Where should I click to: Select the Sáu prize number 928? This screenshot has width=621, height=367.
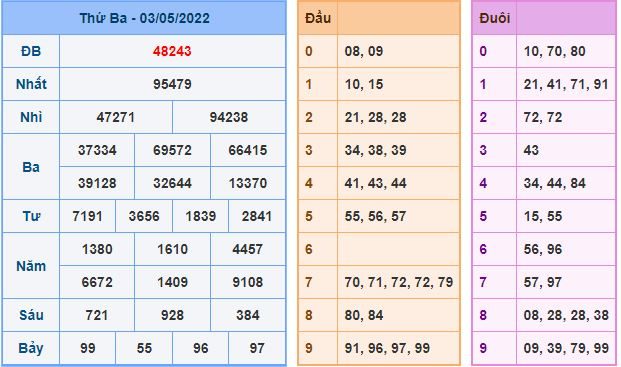coord(172,315)
